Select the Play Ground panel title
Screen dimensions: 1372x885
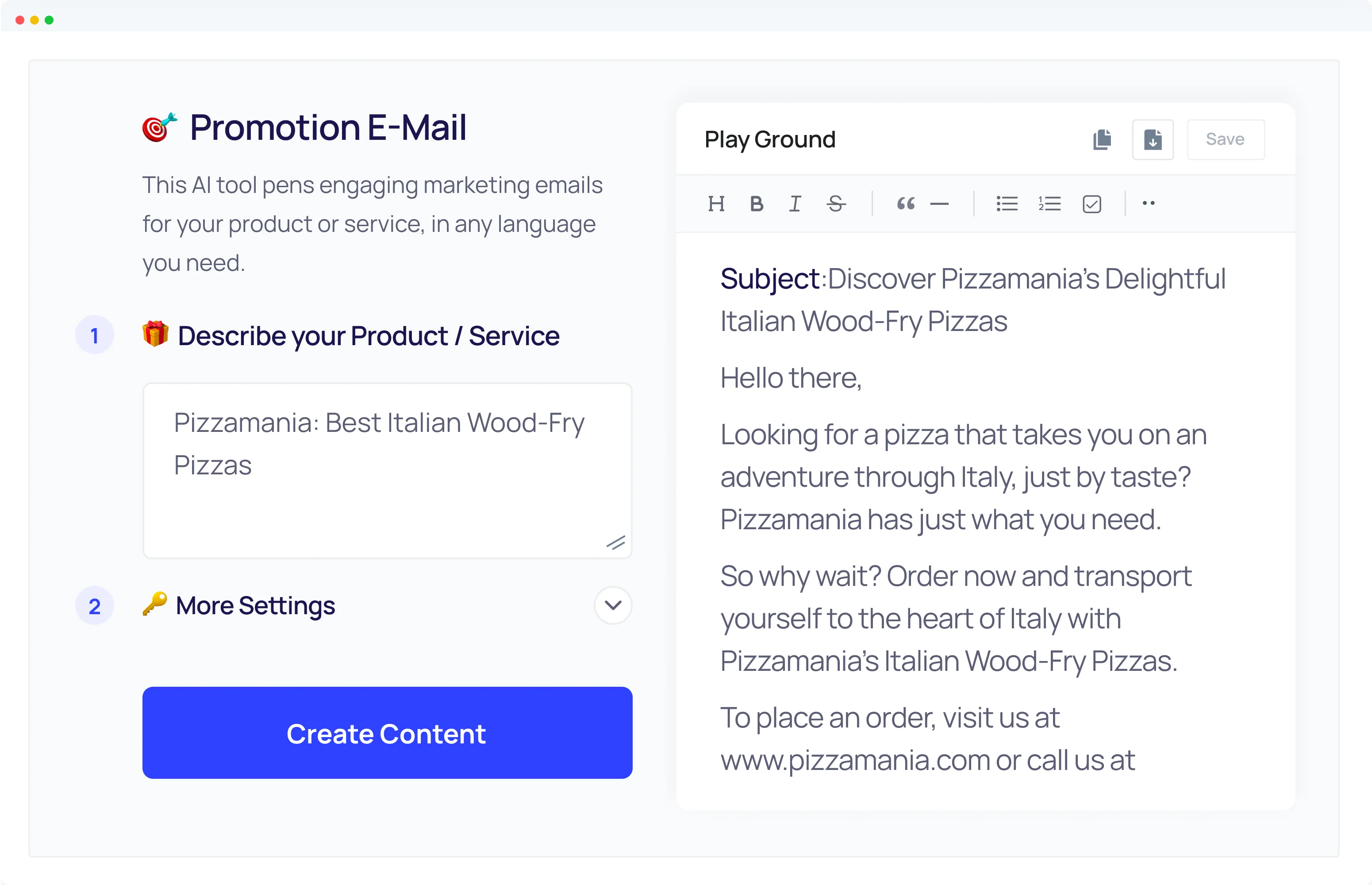[x=769, y=139]
